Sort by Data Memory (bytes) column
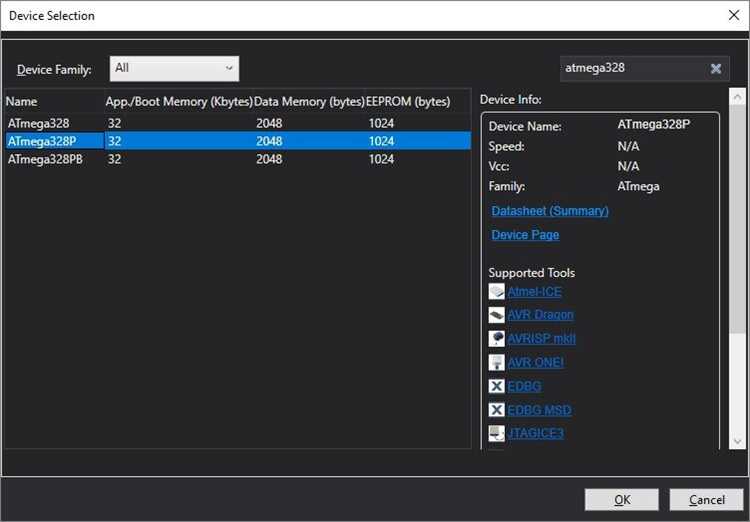This screenshot has height=522, width=750. [309, 101]
